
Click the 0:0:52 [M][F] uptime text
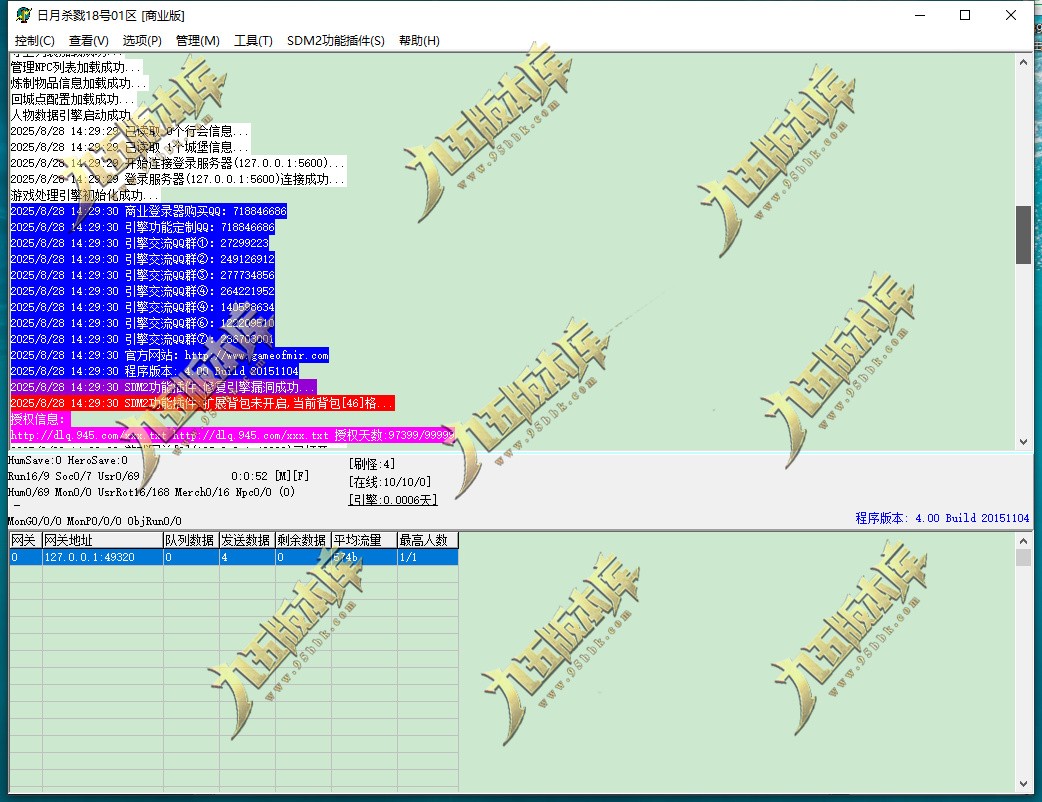point(270,476)
